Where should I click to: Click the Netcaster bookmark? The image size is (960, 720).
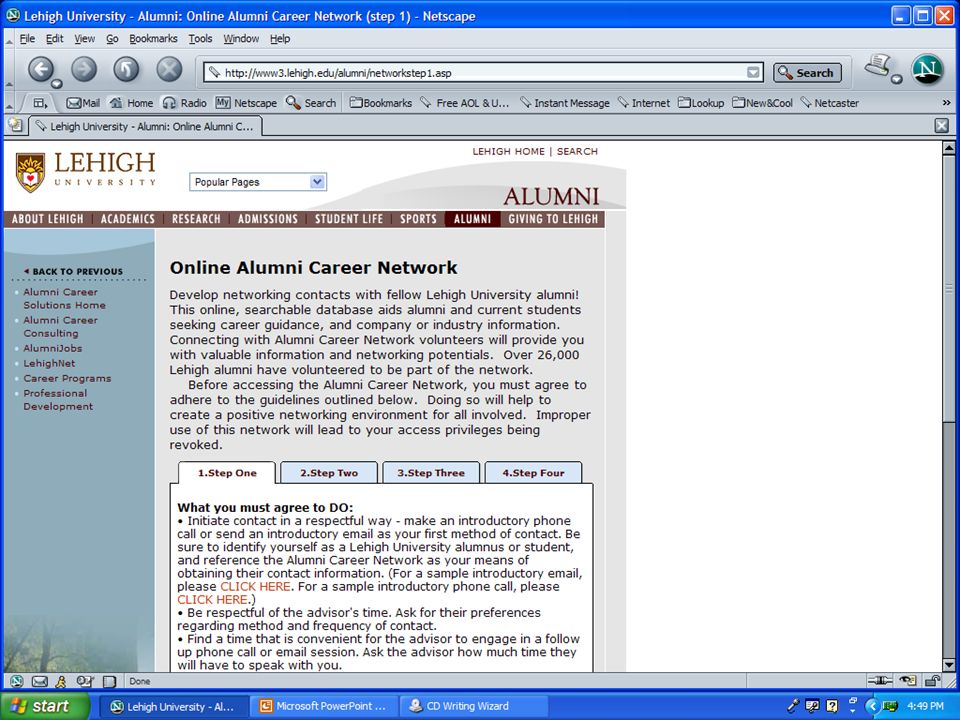tap(830, 103)
